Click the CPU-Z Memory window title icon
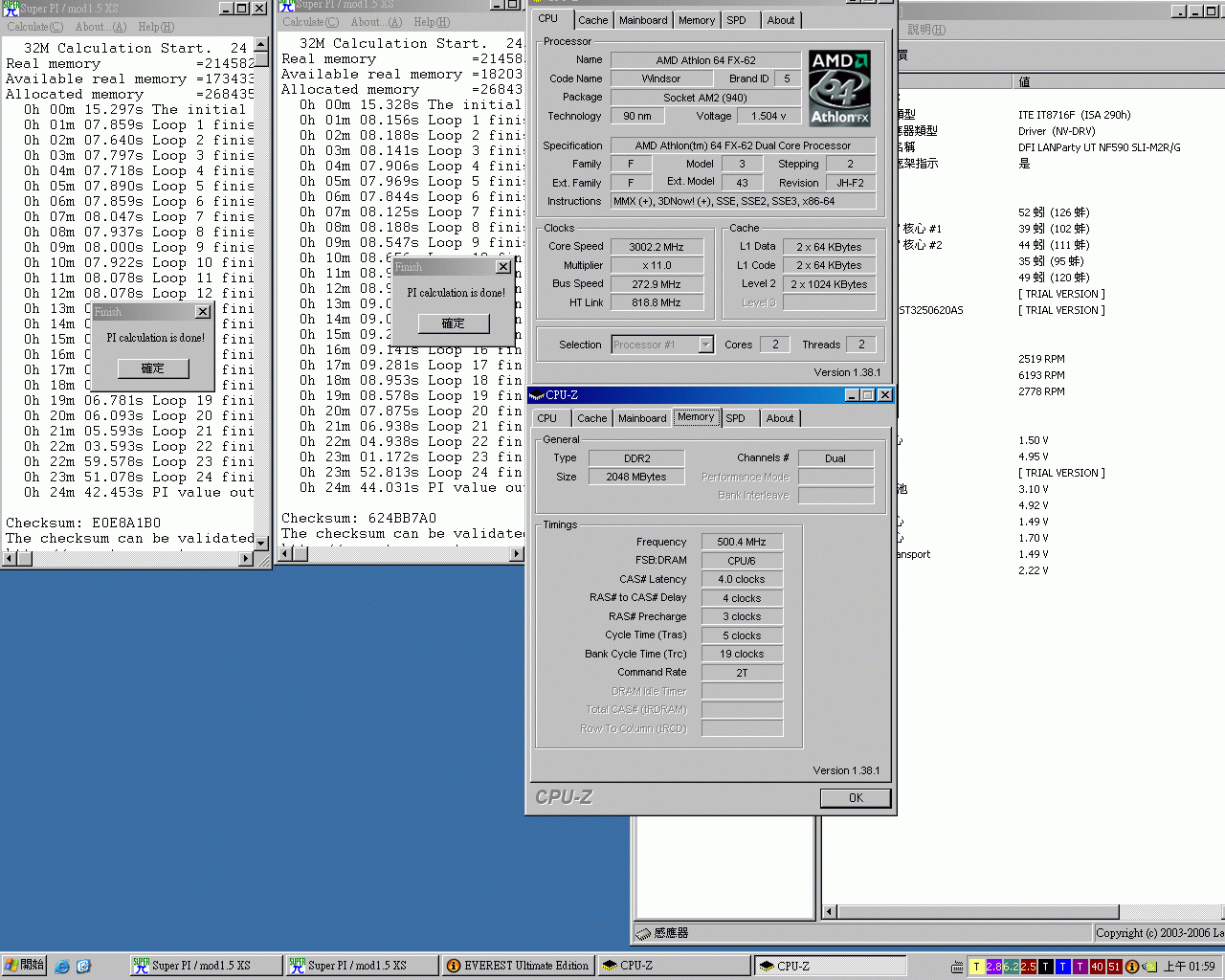Viewport: 1225px width, 980px height. coord(536,395)
